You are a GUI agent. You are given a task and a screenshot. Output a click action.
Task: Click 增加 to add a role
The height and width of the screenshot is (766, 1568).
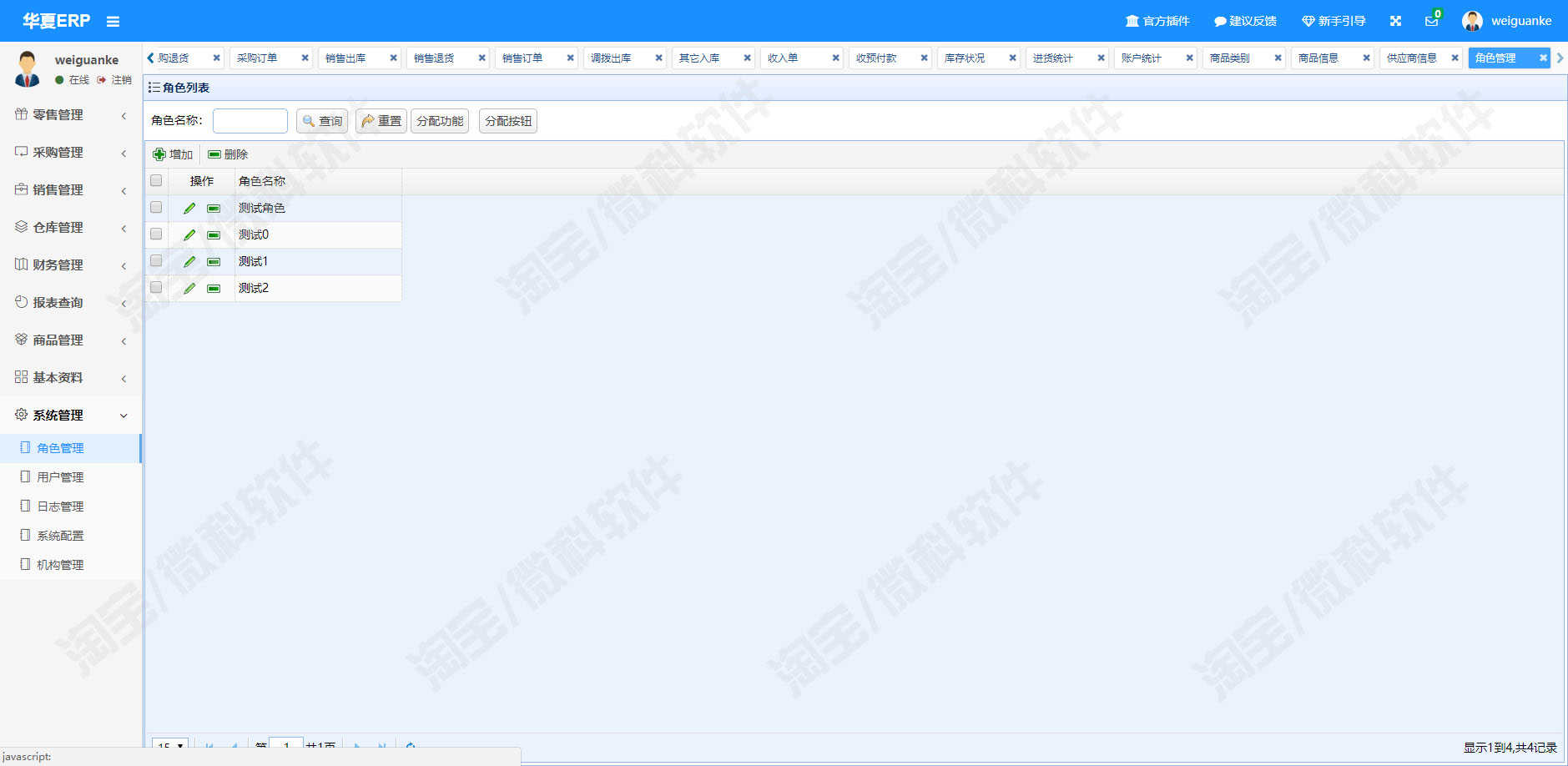(x=173, y=154)
